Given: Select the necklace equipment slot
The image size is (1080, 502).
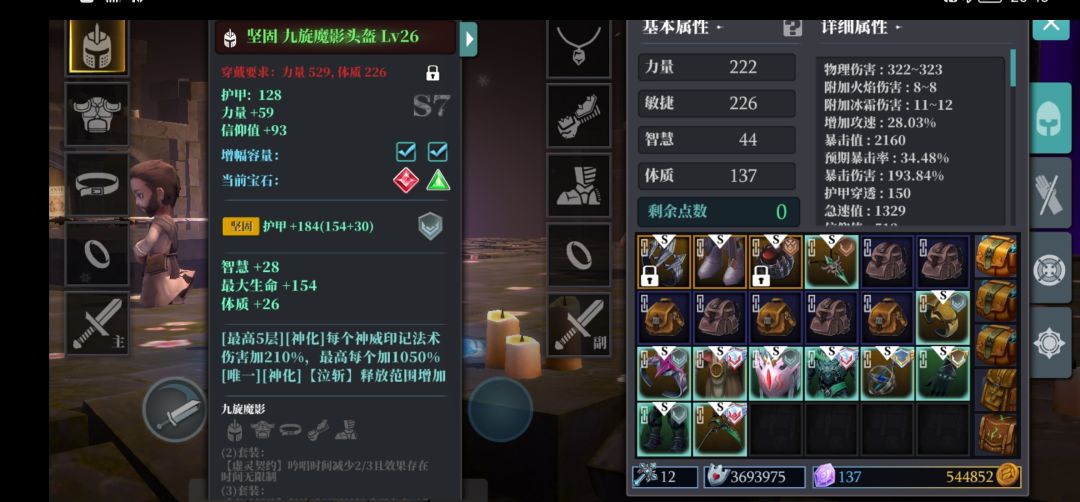Looking at the screenshot, I should click(579, 48).
